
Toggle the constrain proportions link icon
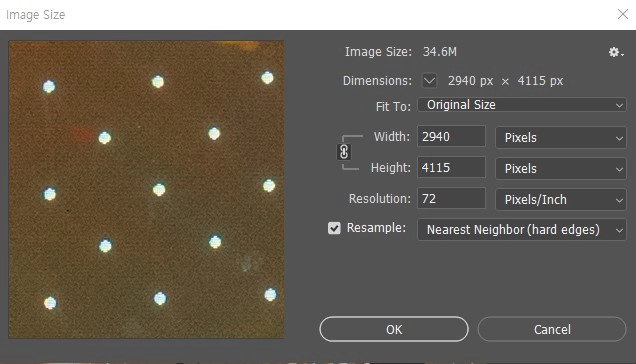(x=344, y=152)
